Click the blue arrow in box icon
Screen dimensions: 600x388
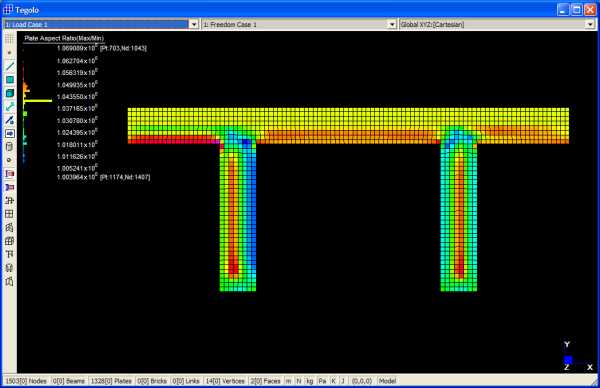coord(10,133)
